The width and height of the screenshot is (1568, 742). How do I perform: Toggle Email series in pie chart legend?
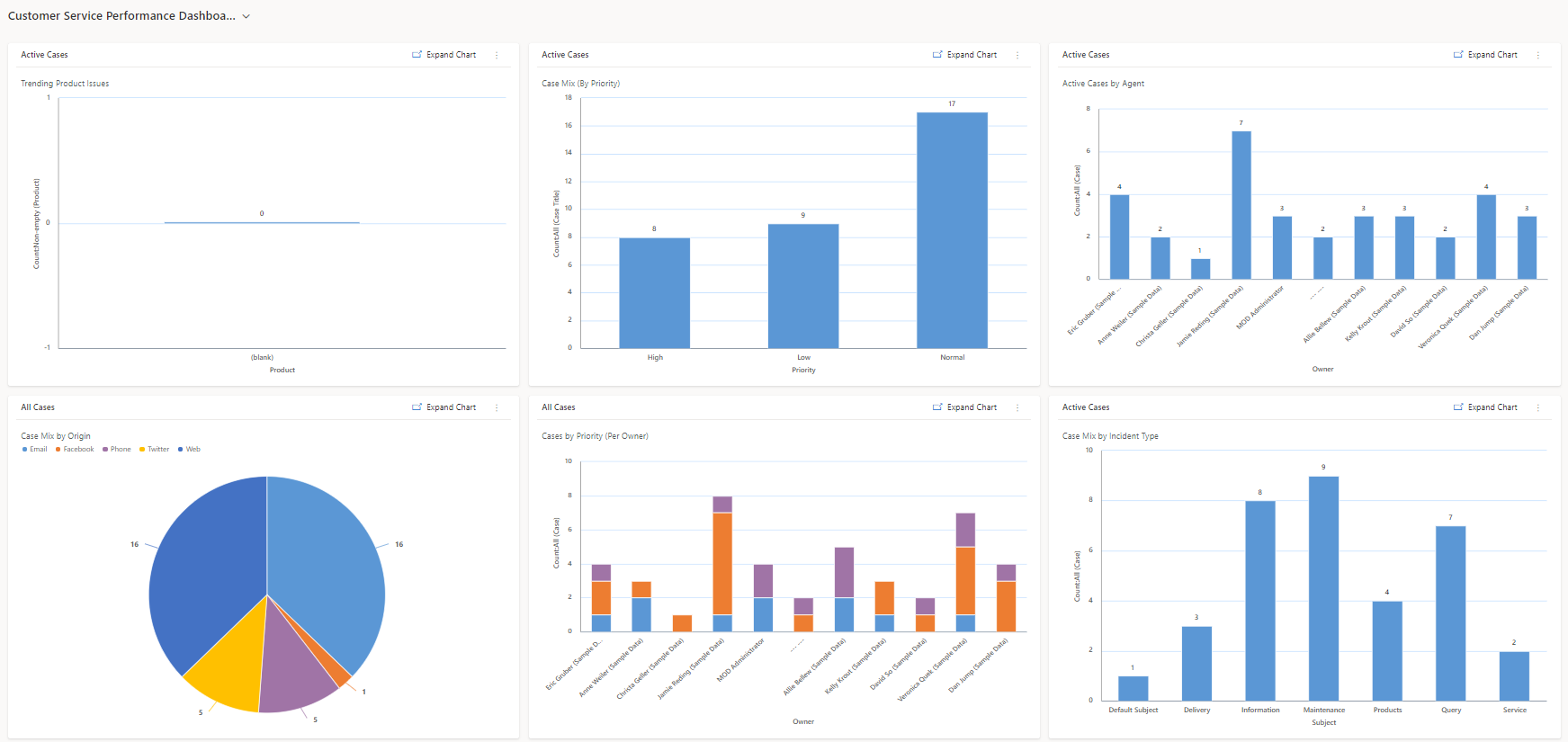[x=38, y=449]
